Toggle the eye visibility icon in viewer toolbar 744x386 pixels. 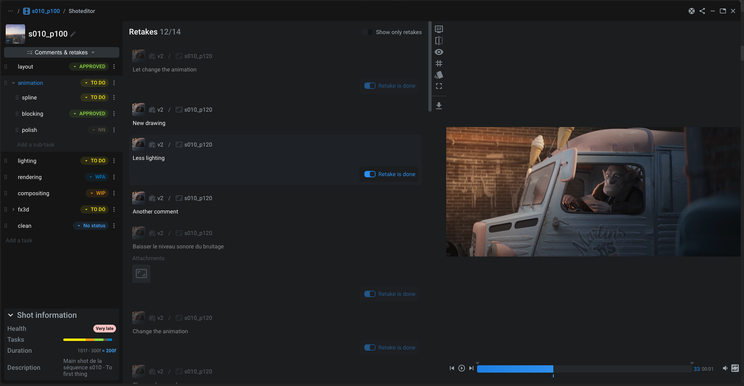click(x=439, y=52)
